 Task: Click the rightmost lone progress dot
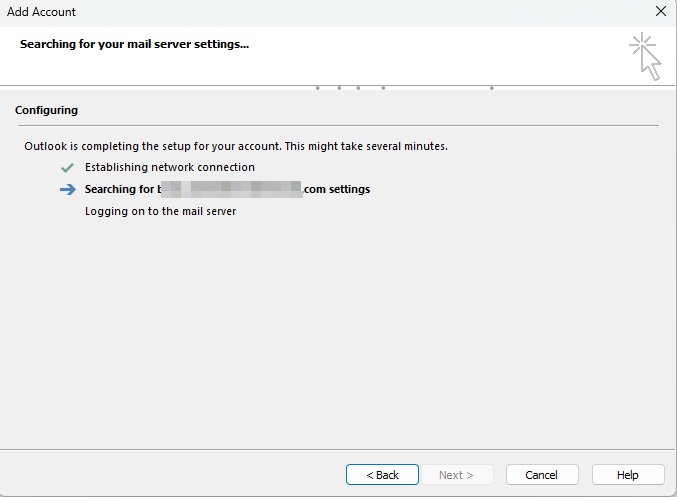491,88
